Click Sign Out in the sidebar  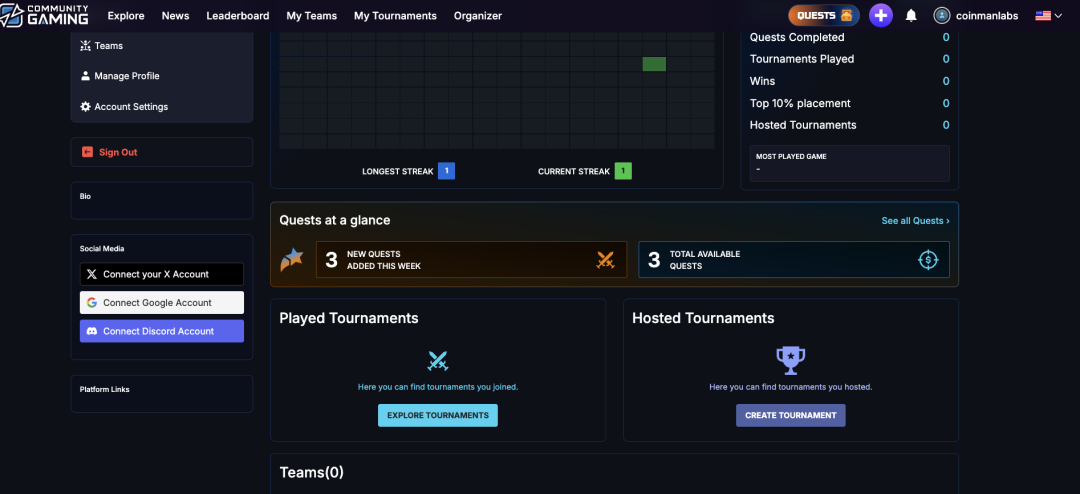click(118, 152)
